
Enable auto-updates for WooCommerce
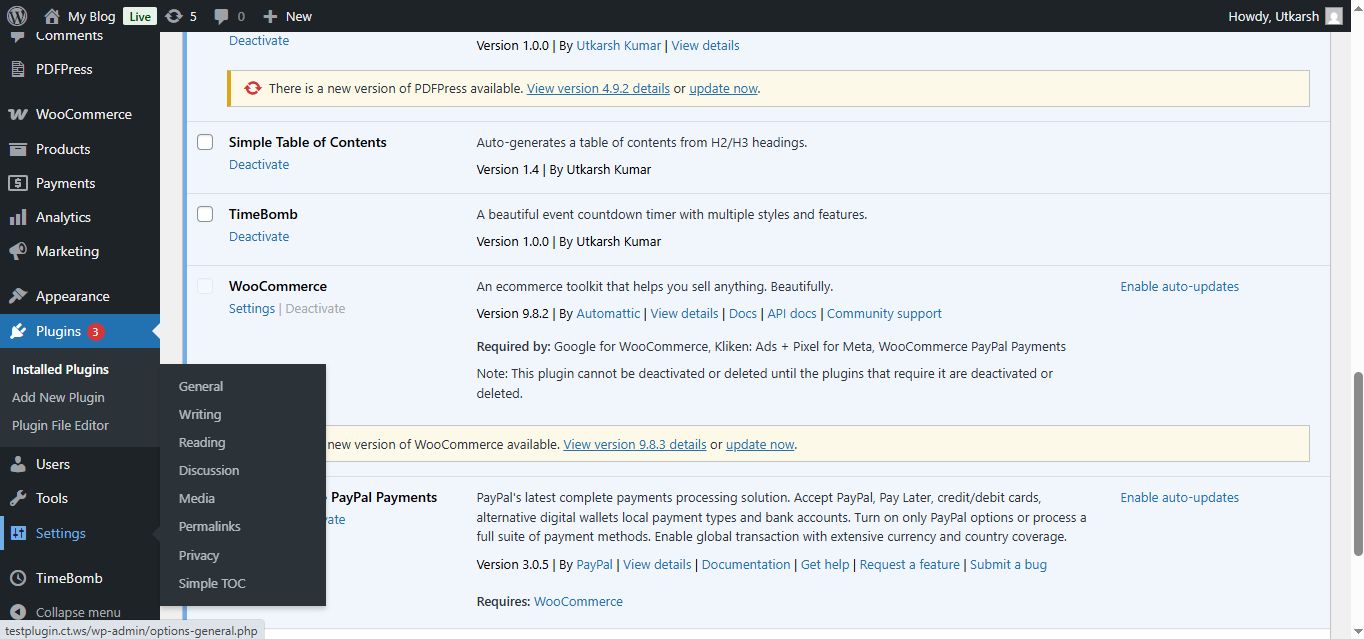(x=1179, y=286)
